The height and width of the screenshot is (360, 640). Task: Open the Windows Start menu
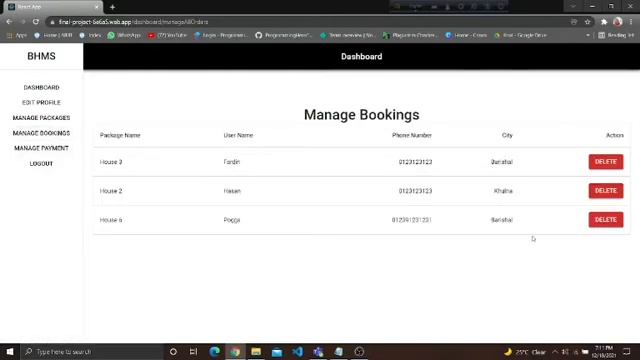(x=10, y=351)
